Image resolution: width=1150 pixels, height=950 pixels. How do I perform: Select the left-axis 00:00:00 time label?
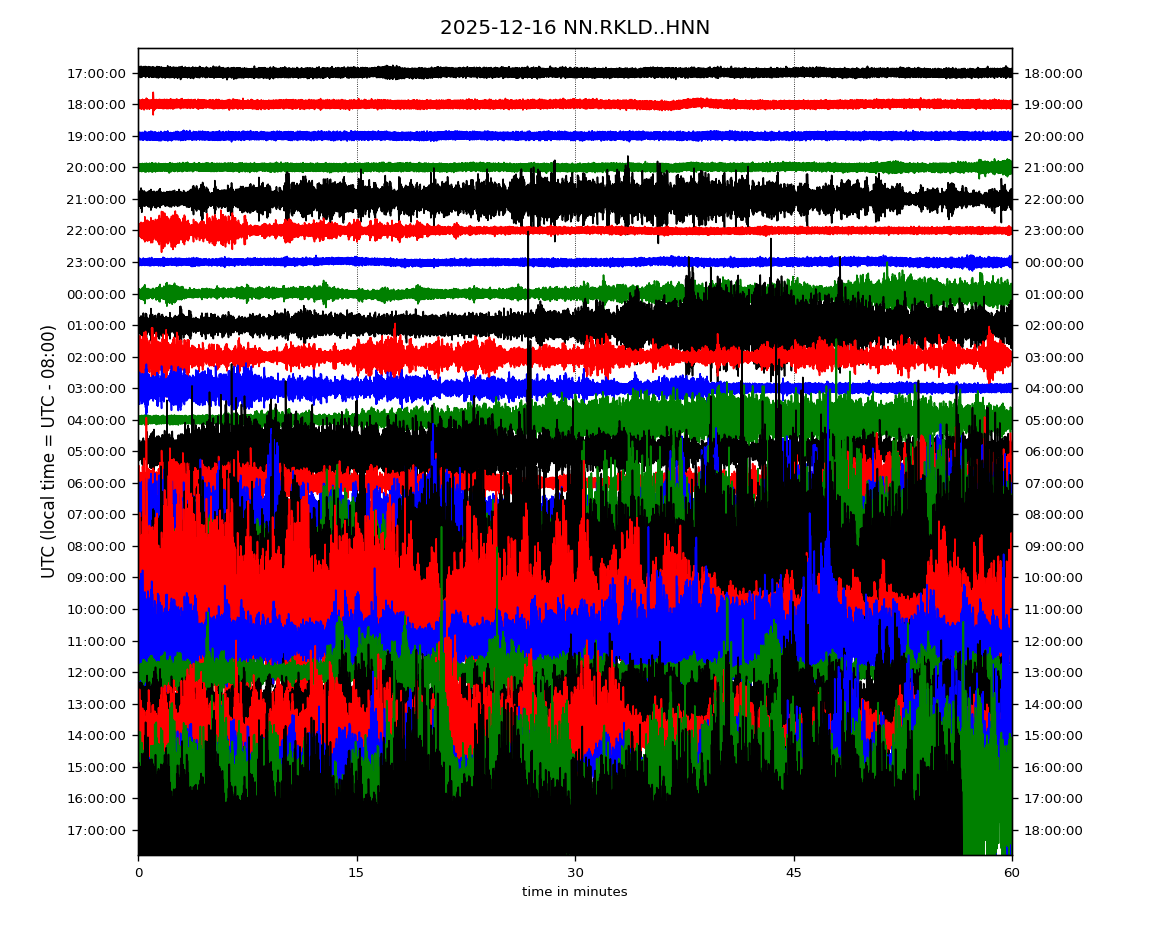pyautogui.click(x=96, y=294)
